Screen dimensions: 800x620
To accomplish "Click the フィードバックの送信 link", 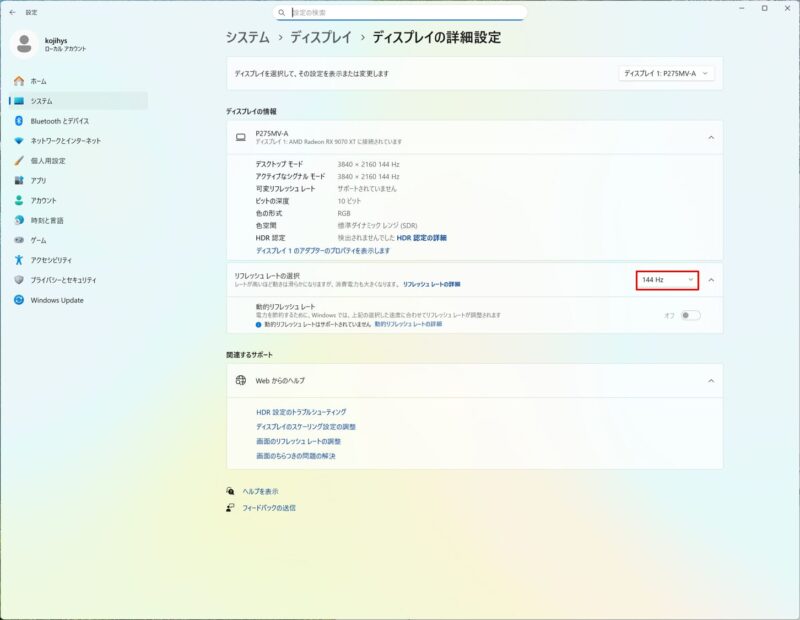I will pyautogui.click(x=269, y=508).
